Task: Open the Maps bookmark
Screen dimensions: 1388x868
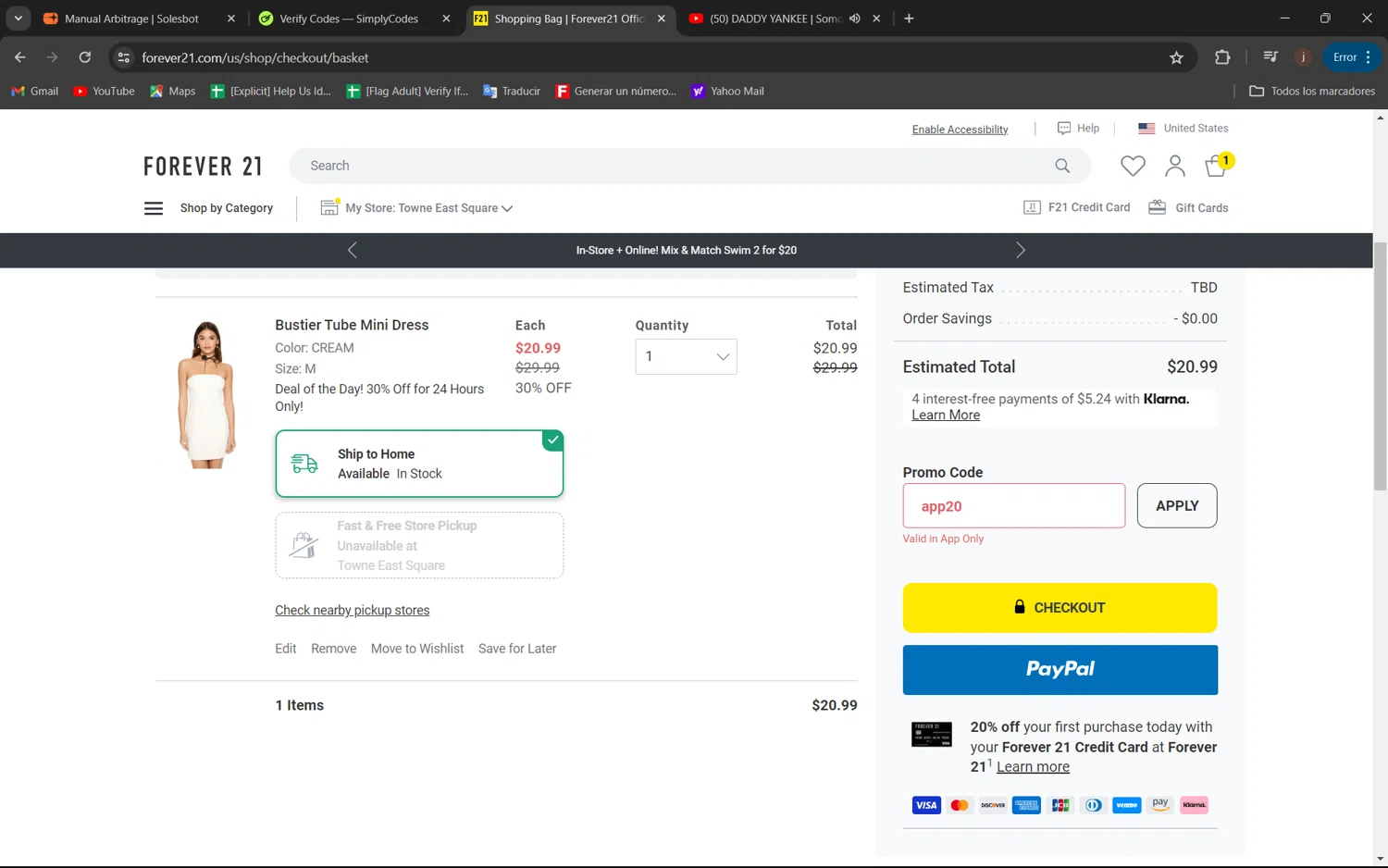Action: pyautogui.click(x=172, y=91)
